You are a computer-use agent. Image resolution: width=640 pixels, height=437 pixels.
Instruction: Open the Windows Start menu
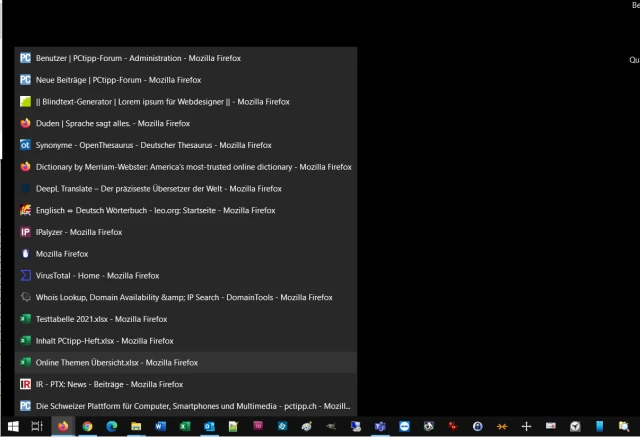pyautogui.click(x=12, y=426)
